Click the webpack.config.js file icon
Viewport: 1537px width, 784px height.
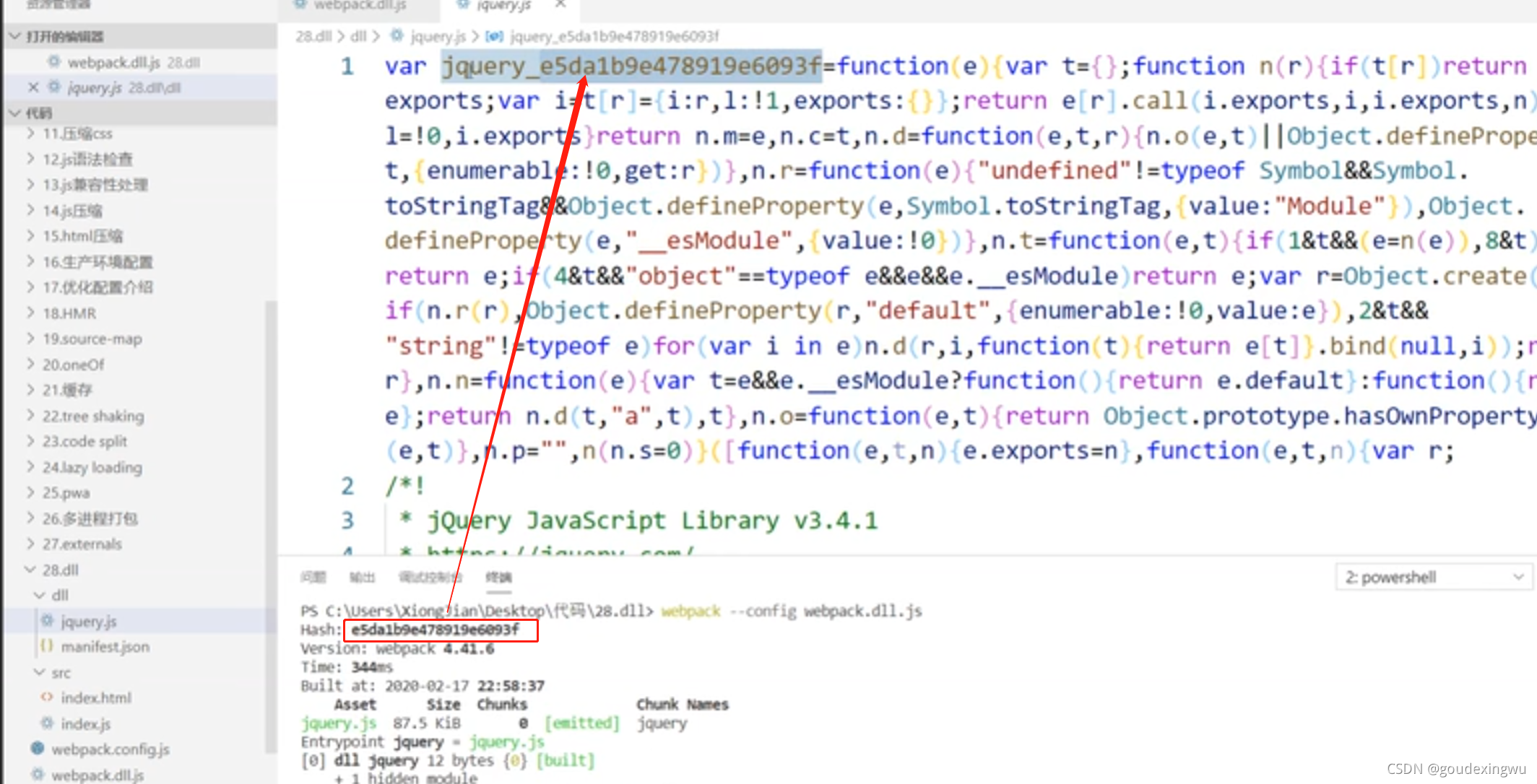(38, 749)
